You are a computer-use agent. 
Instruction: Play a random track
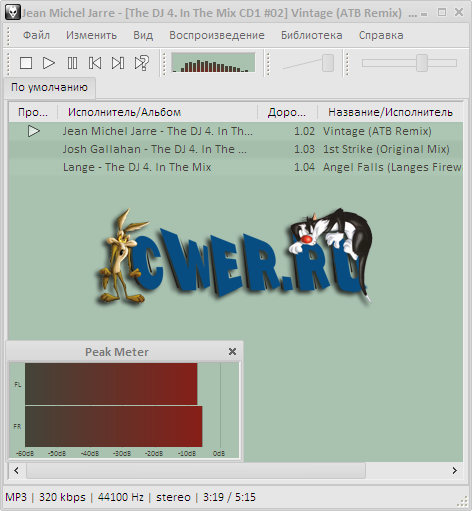tap(142, 63)
